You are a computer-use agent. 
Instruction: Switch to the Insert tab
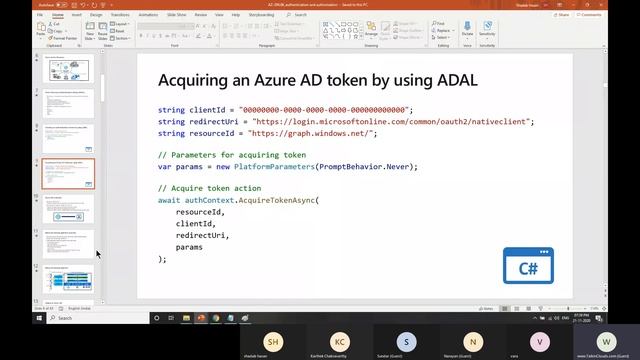pyautogui.click(x=76, y=15)
